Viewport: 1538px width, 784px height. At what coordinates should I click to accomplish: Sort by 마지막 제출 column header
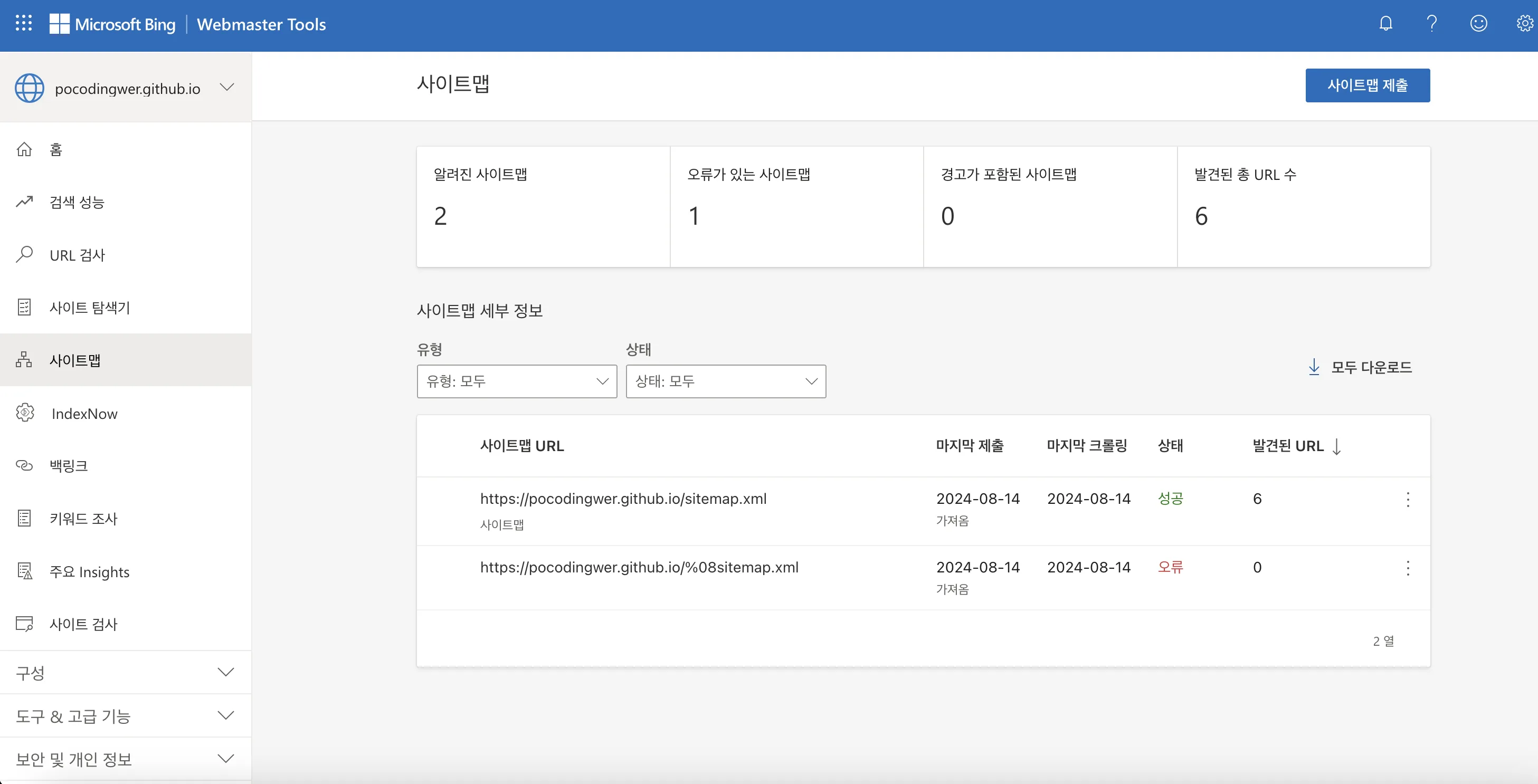point(970,446)
